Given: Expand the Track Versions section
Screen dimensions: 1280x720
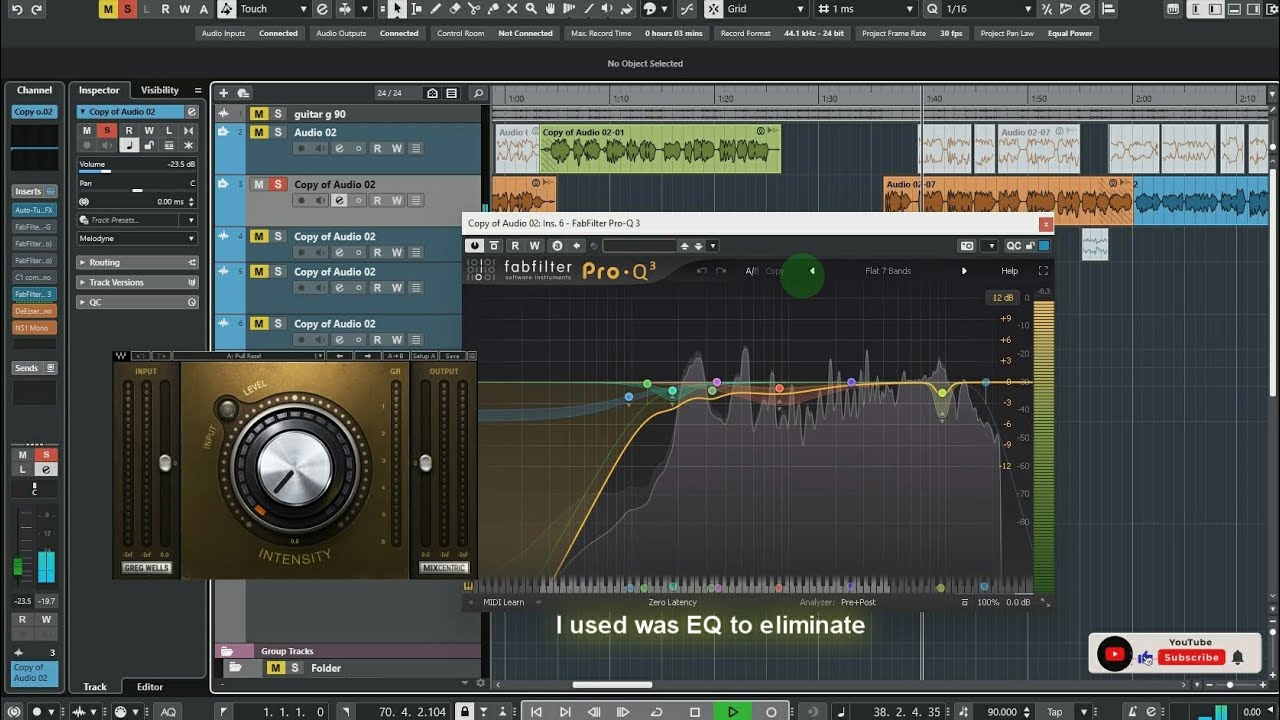Looking at the screenshot, I should pyautogui.click(x=138, y=282).
